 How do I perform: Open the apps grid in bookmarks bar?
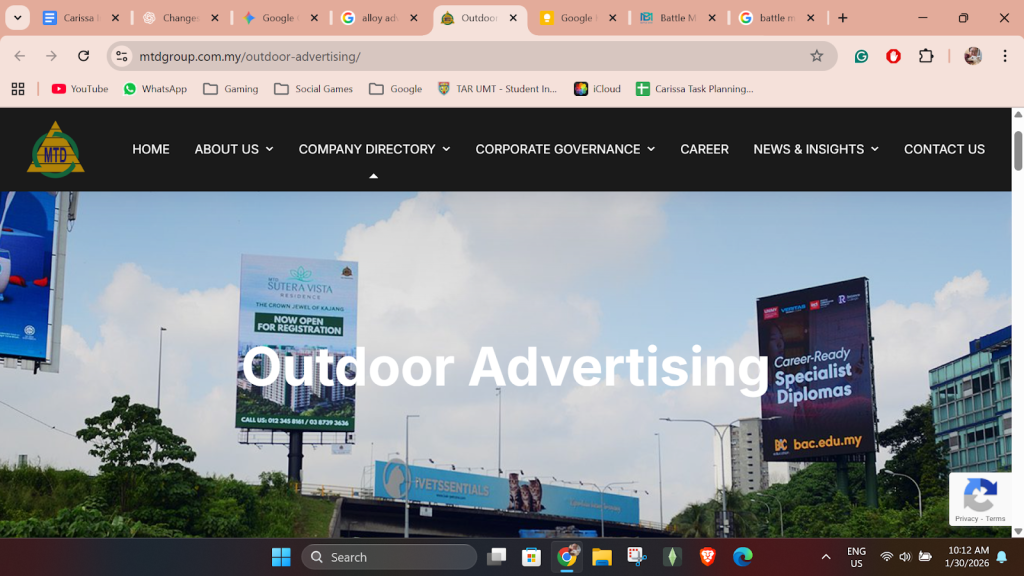pos(18,89)
